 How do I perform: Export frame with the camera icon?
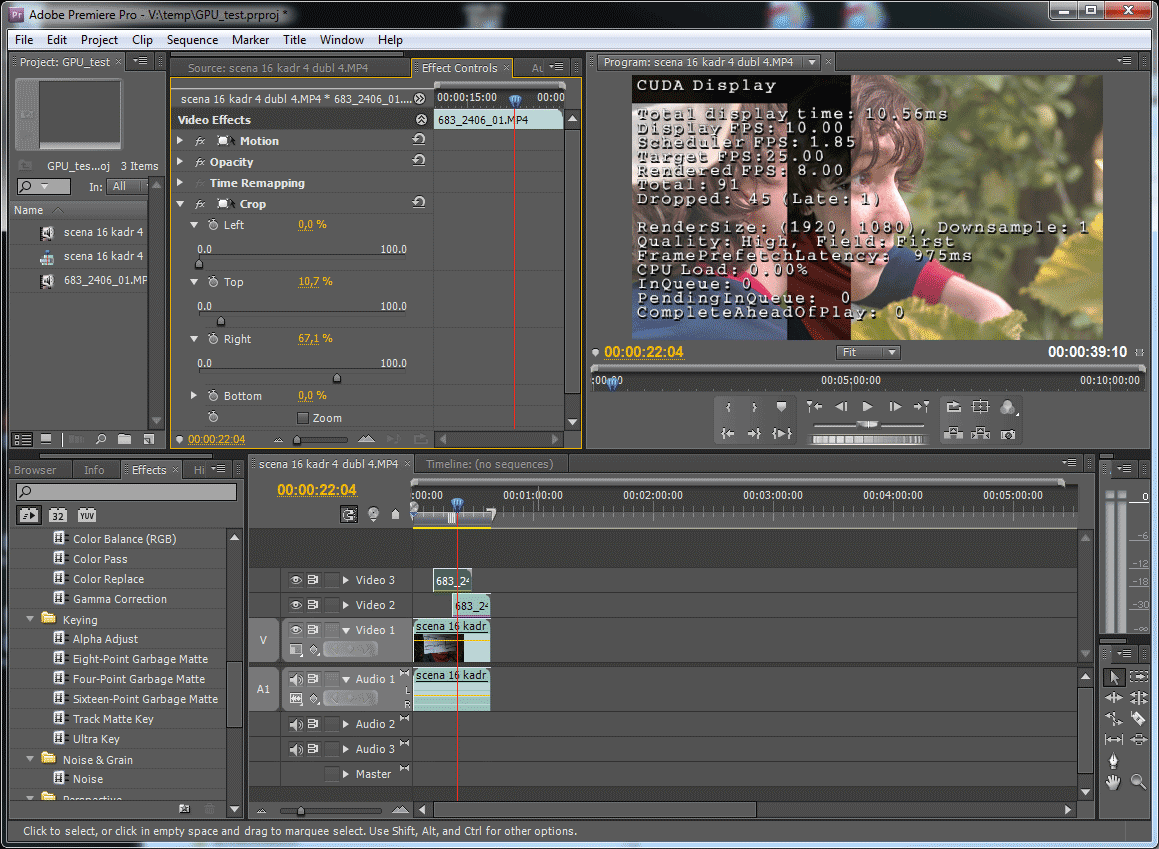[1007, 434]
